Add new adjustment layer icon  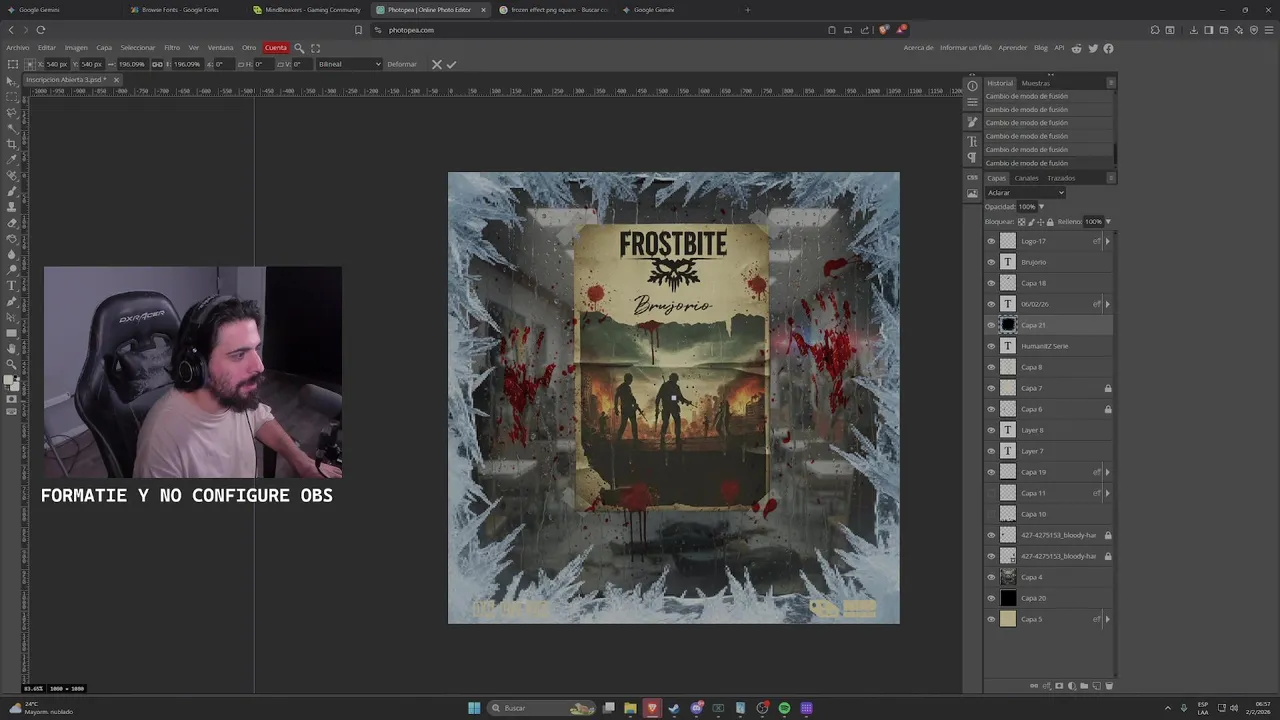click(x=1071, y=686)
